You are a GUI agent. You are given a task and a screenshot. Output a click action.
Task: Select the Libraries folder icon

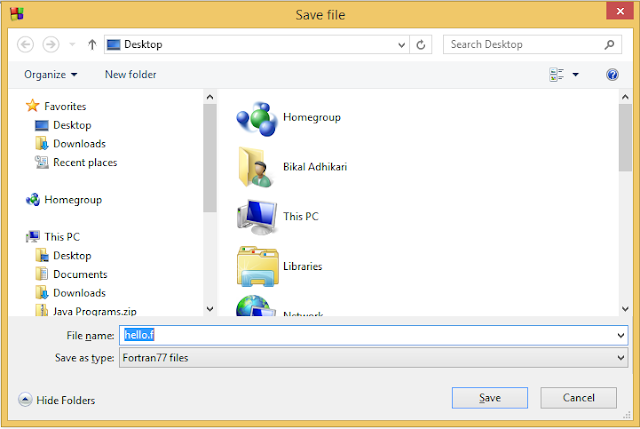[x=258, y=266]
